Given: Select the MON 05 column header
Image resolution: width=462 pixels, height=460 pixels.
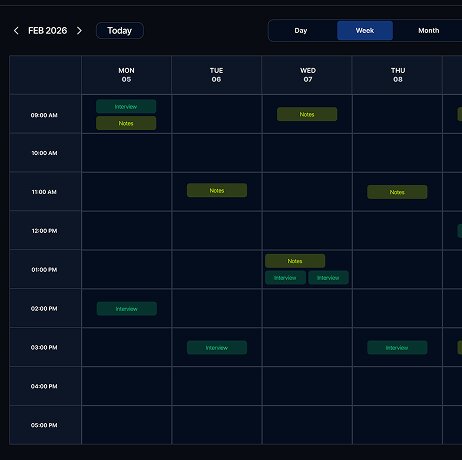Looking at the screenshot, I should tap(126, 75).
